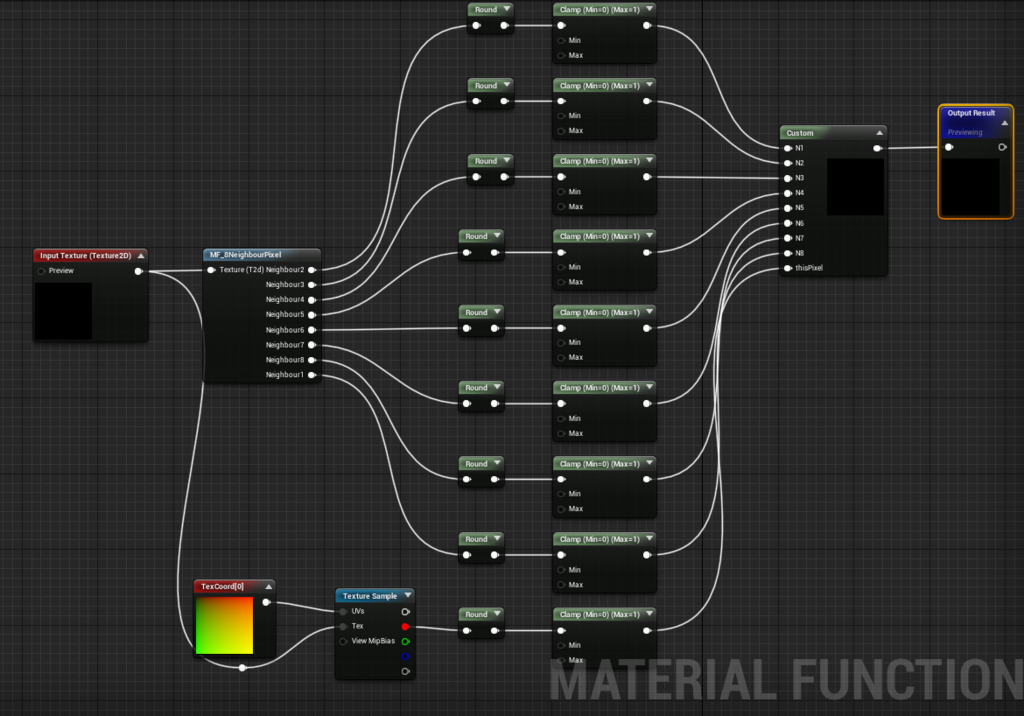Click the N8 input pin on Custom
The height and width of the screenshot is (716, 1024).
(788, 253)
